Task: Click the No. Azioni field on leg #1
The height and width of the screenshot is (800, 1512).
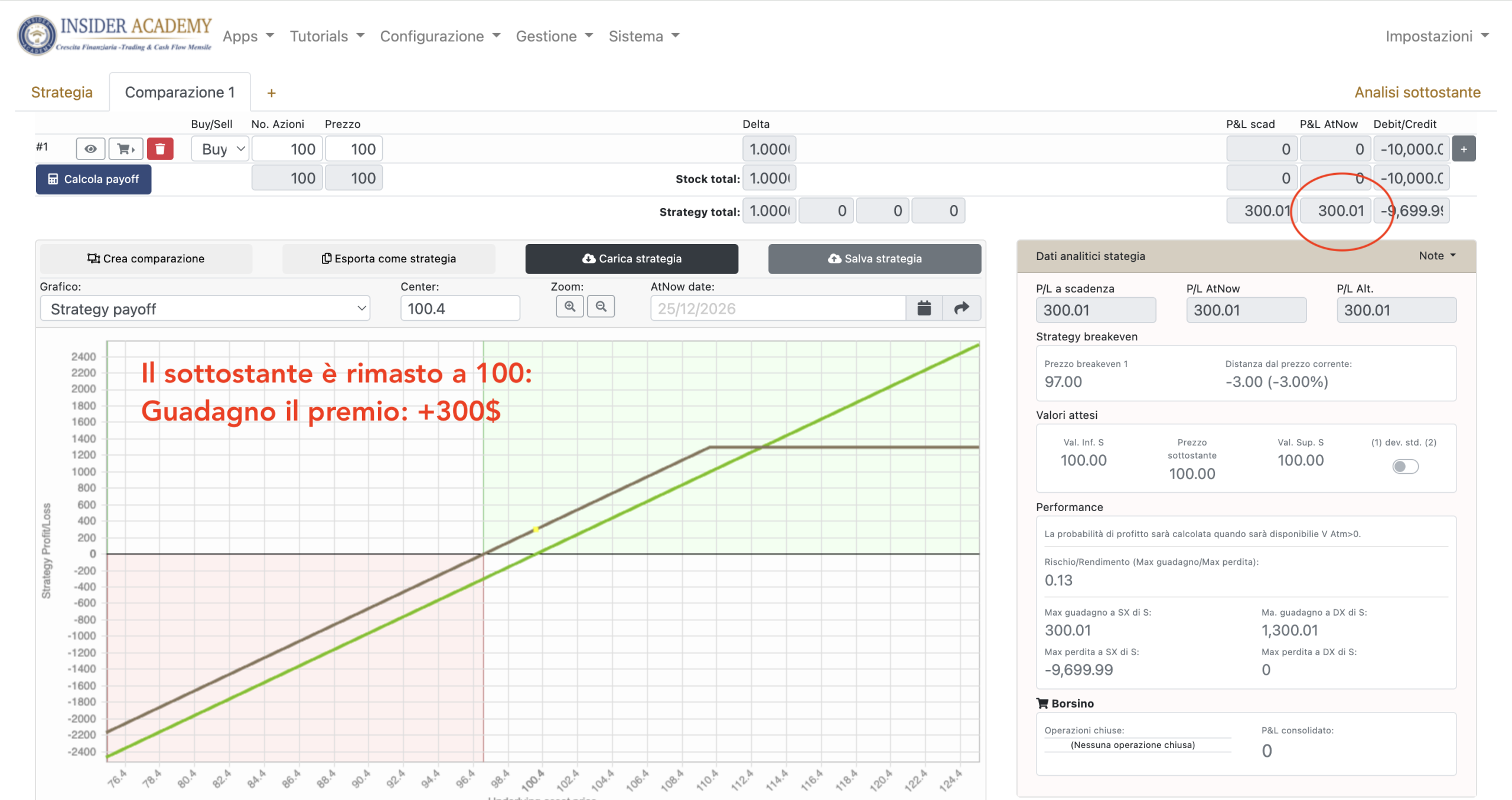Action: (x=288, y=149)
